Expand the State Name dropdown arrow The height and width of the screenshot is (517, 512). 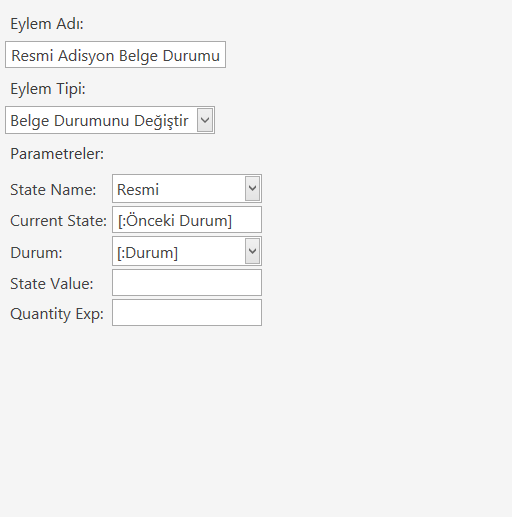point(252,188)
